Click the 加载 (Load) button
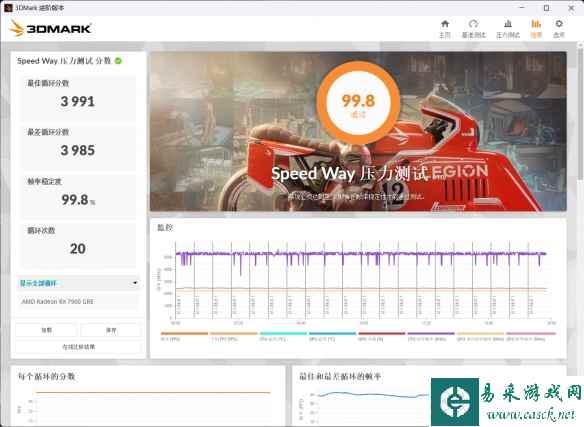The width and height of the screenshot is (584, 427). [x=46, y=330]
